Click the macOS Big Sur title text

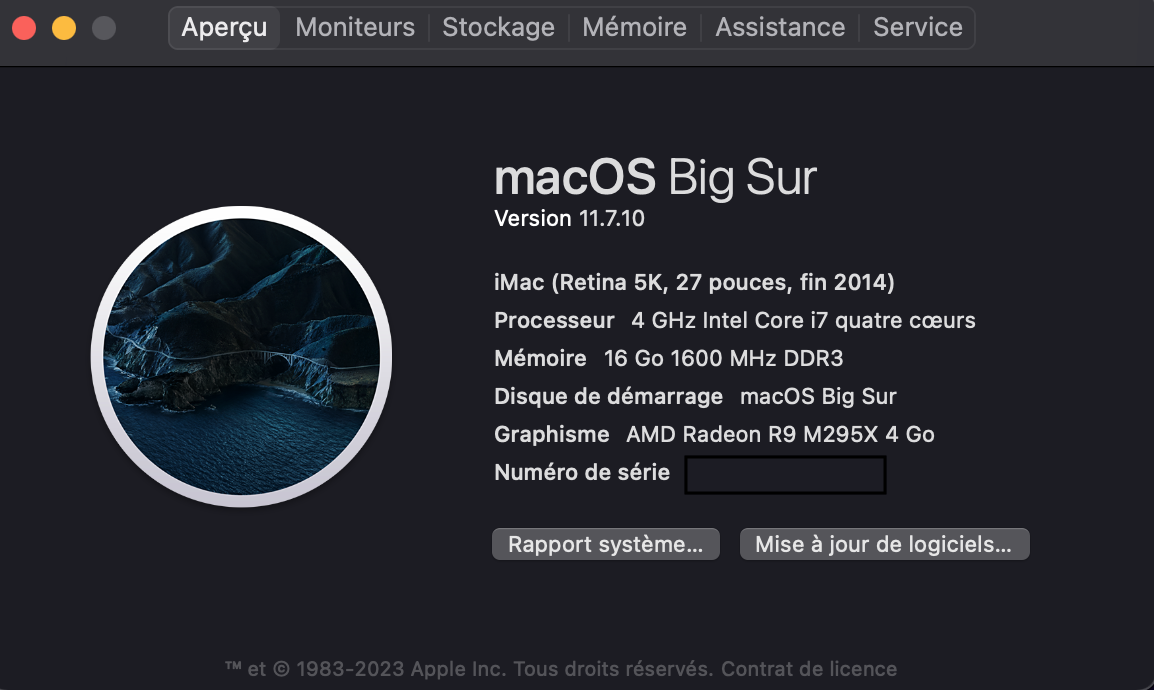[x=655, y=178]
